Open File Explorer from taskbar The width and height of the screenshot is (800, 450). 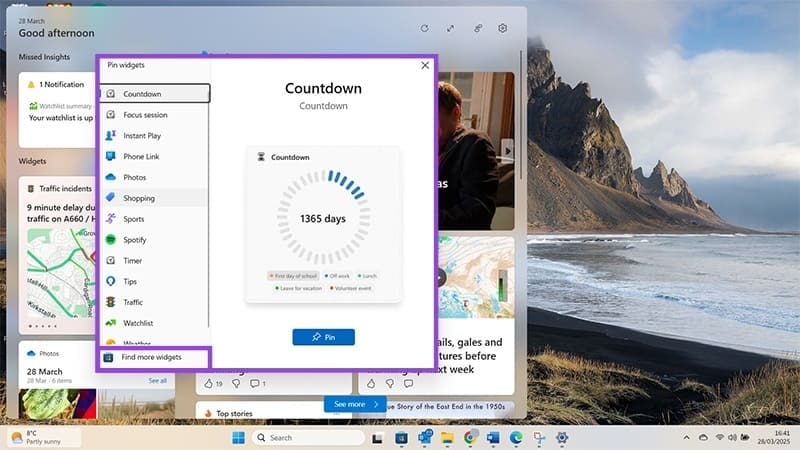447,438
